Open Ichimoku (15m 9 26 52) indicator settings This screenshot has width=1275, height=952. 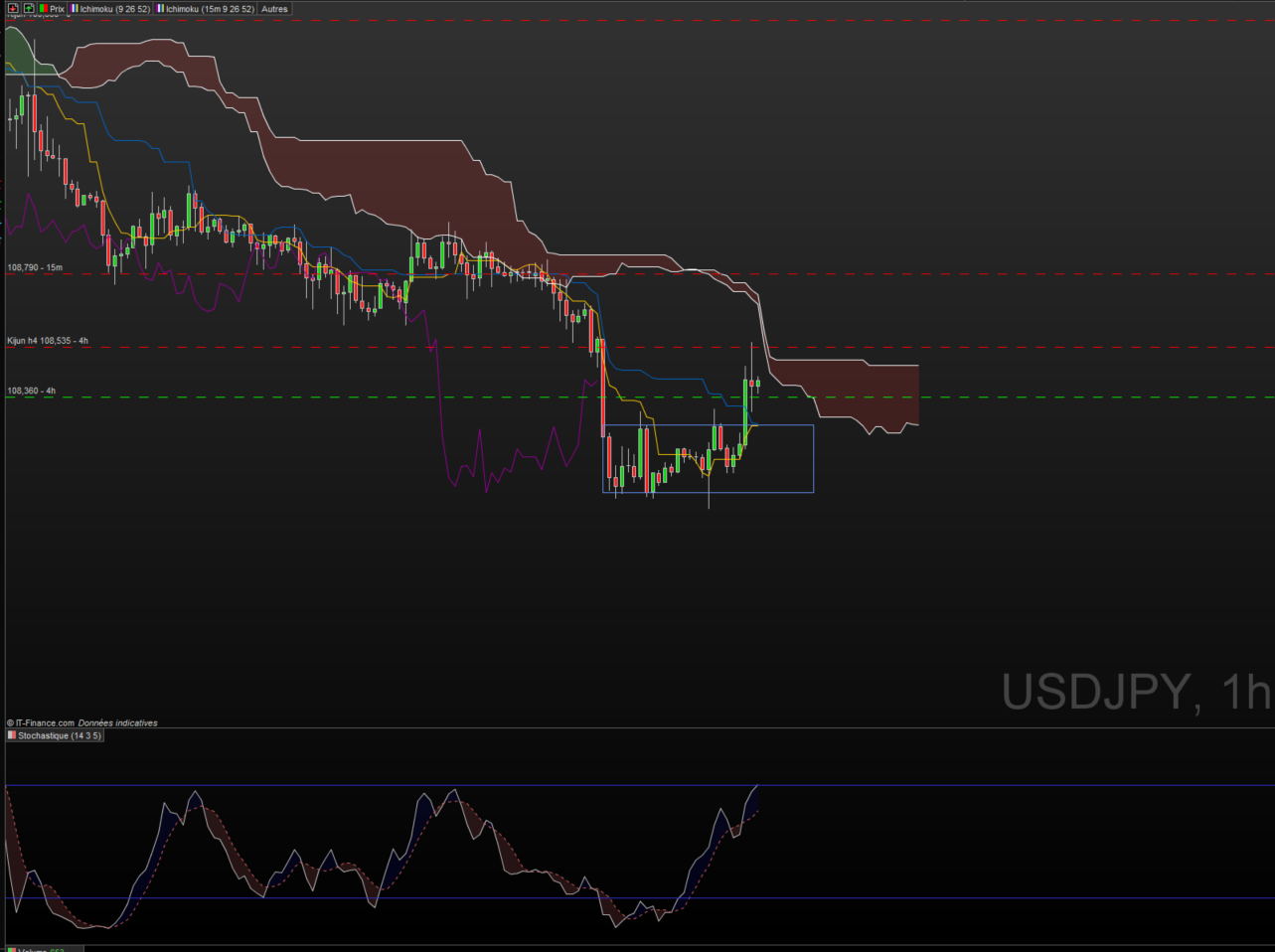[210, 9]
